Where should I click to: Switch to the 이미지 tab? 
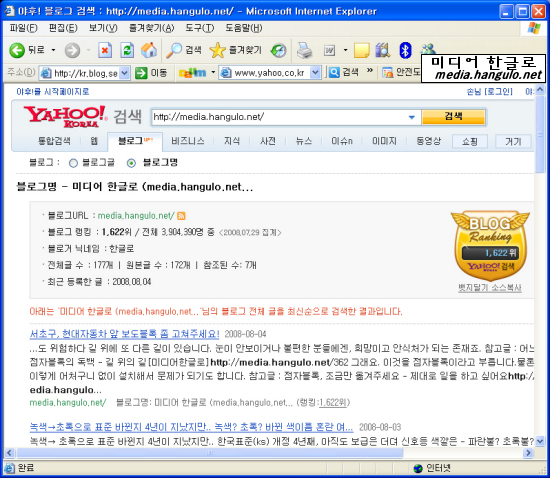pyautogui.click(x=384, y=141)
